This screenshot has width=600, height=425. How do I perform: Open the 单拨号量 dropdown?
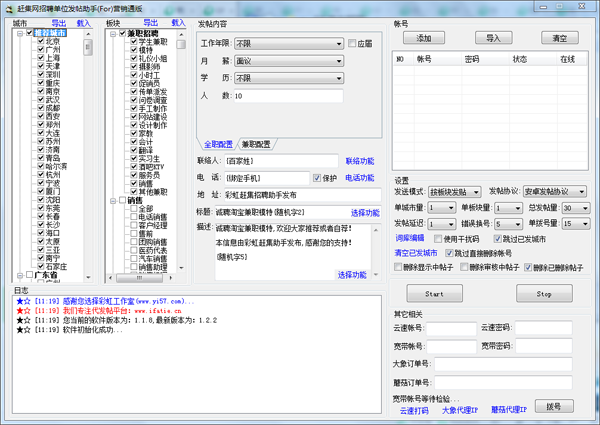coord(576,224)
